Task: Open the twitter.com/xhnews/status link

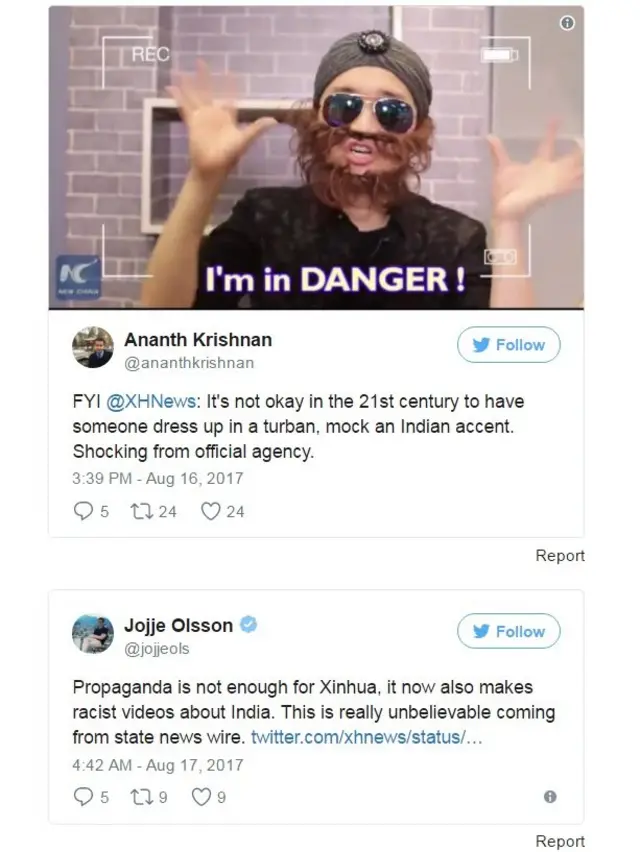Action: point(366,737)
